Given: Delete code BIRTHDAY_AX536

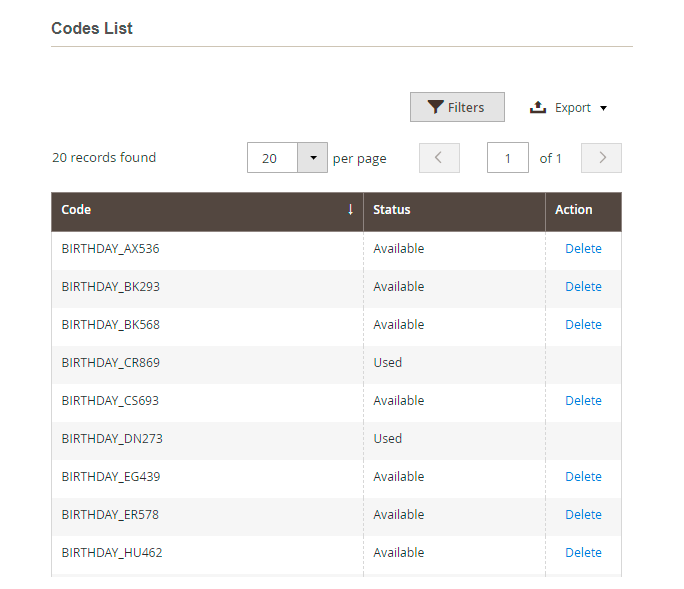Looking at the screenshot, I should pos(583,249).
